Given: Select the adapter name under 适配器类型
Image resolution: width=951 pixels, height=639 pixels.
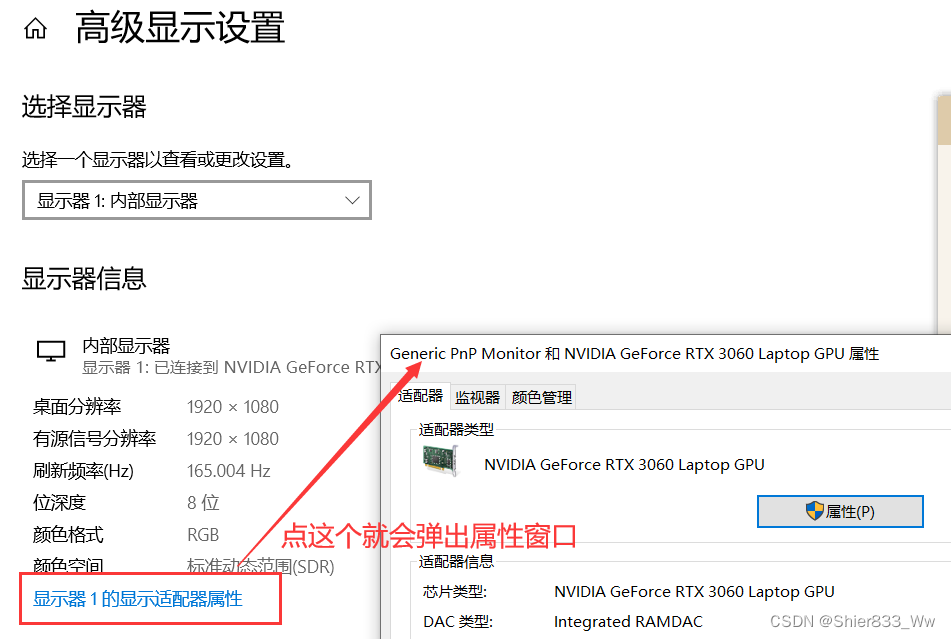Looking at the screenshot, I should click(x=624, y=464).
